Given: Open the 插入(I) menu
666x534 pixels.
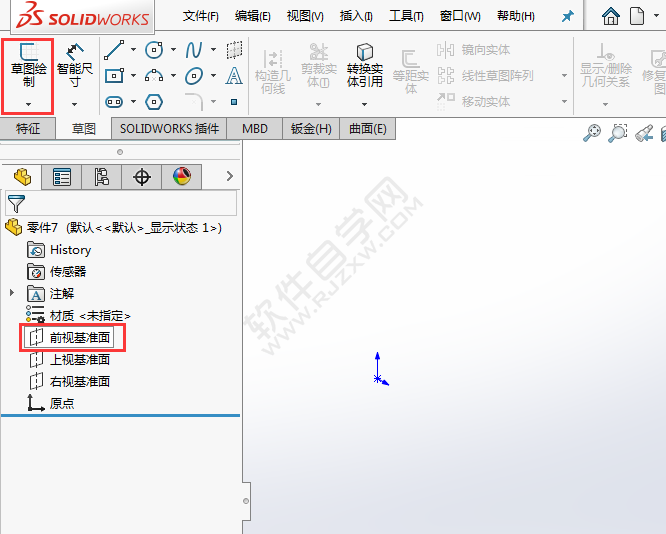Looking at the screenshot, I should (356, 17).
